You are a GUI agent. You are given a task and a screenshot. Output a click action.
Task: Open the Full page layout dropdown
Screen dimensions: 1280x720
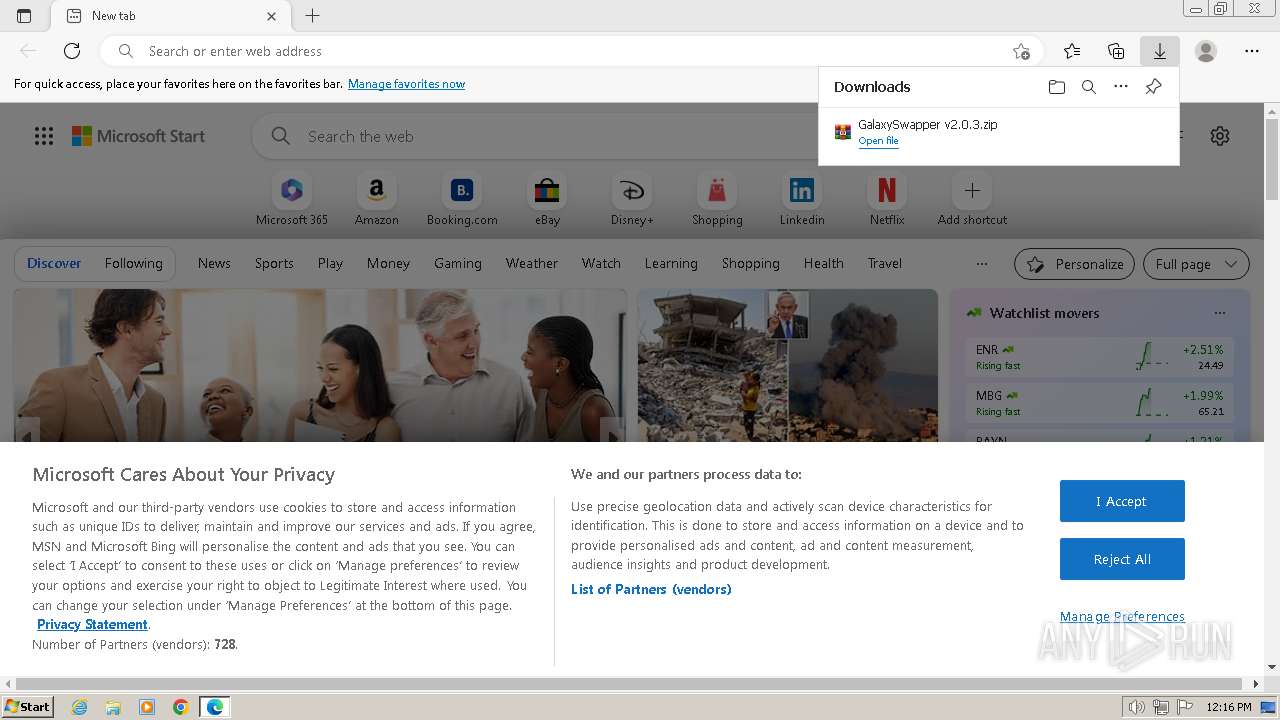(x=1197, y=264)
